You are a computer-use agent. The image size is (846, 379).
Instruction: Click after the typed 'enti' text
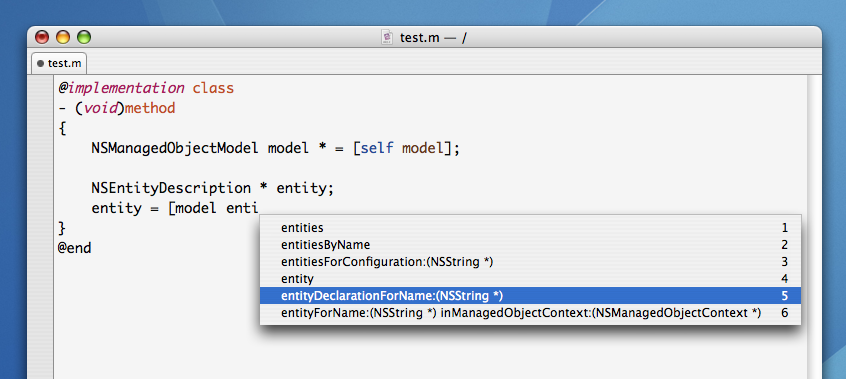coord(260,208)
